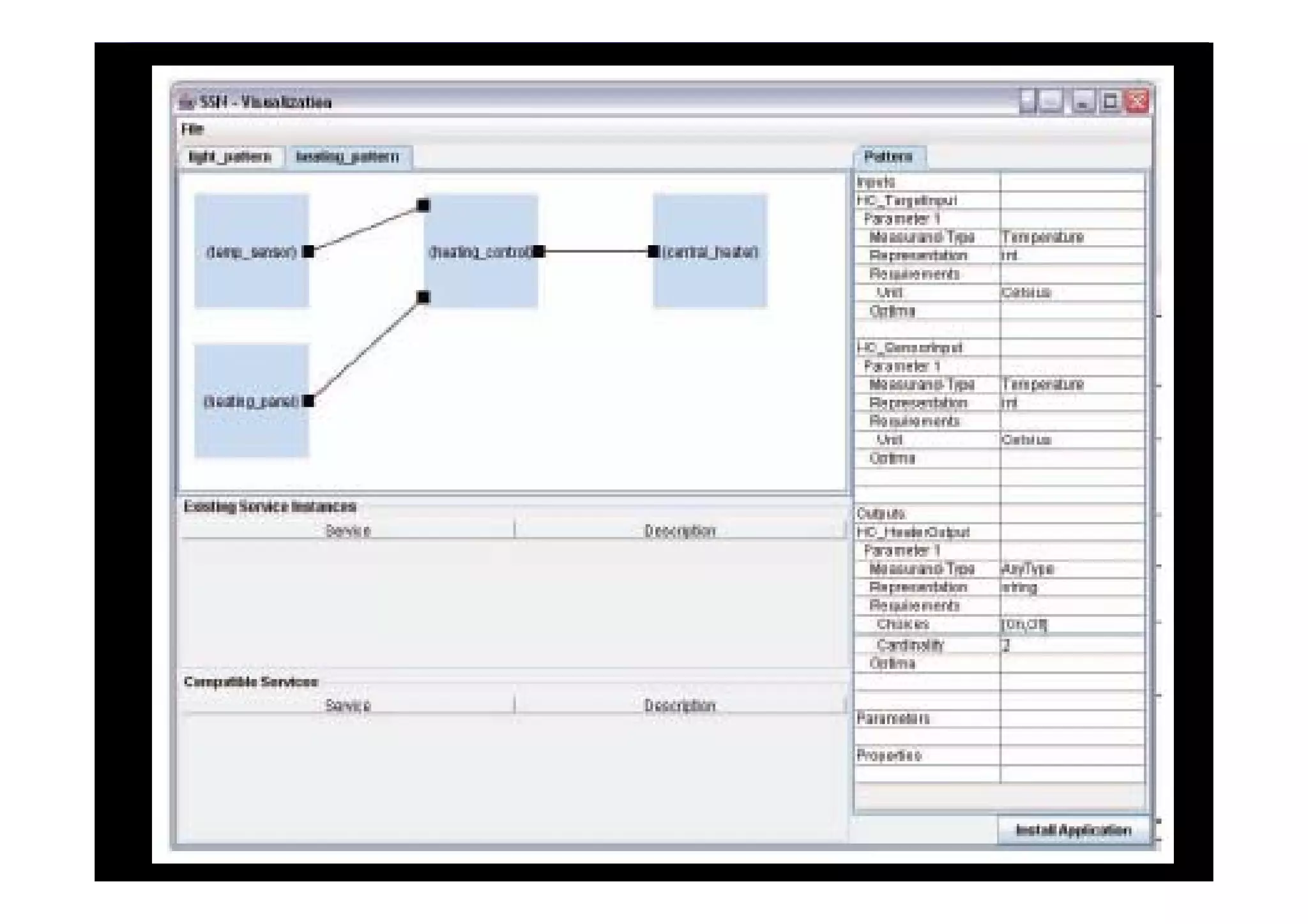Click the temp_sensor output port square
Image resolution: width=1308 pixels, height=924 pixels.
[308, 252]
